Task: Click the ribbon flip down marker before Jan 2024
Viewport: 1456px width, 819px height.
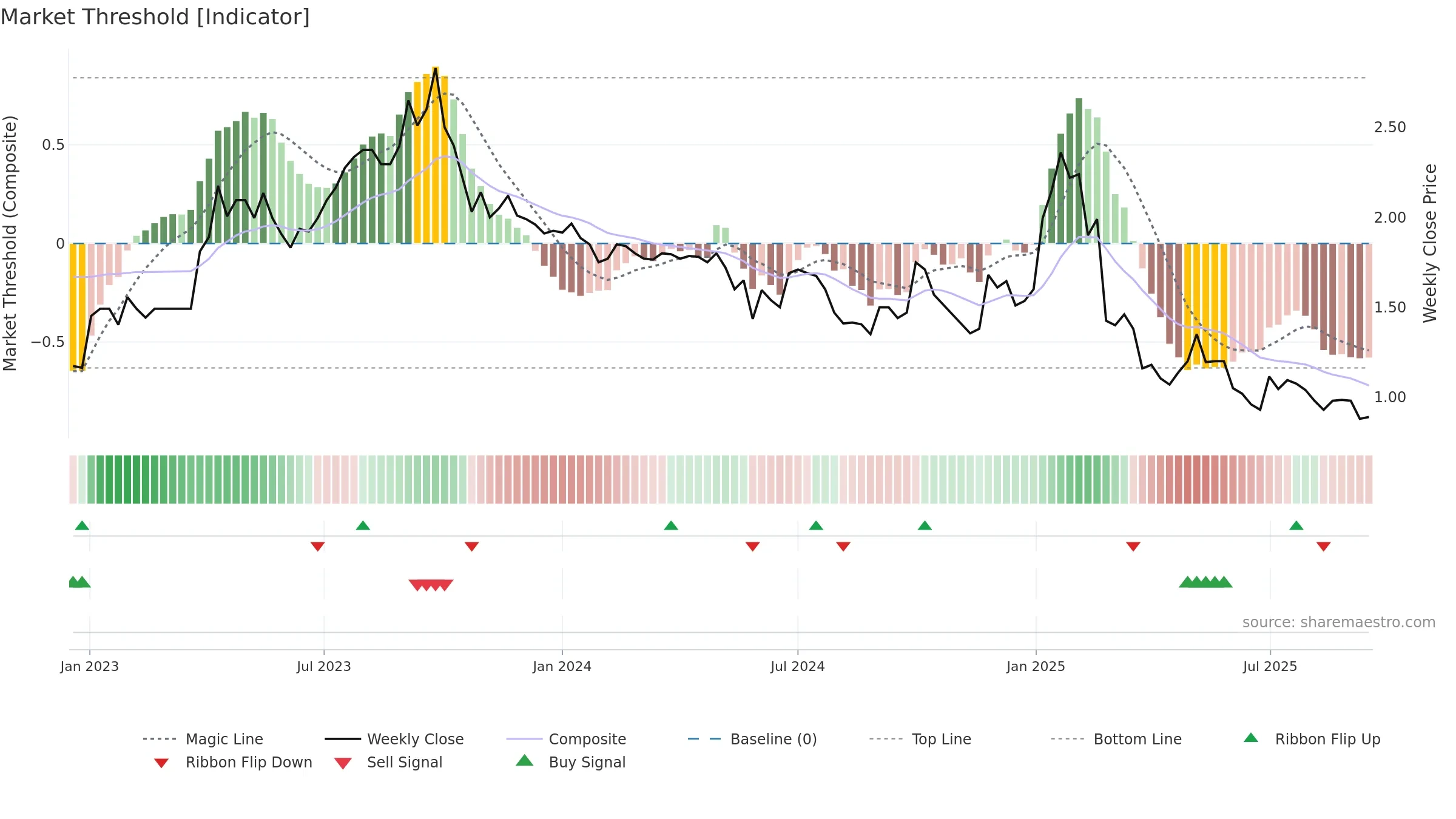Action: coord(472,547)
